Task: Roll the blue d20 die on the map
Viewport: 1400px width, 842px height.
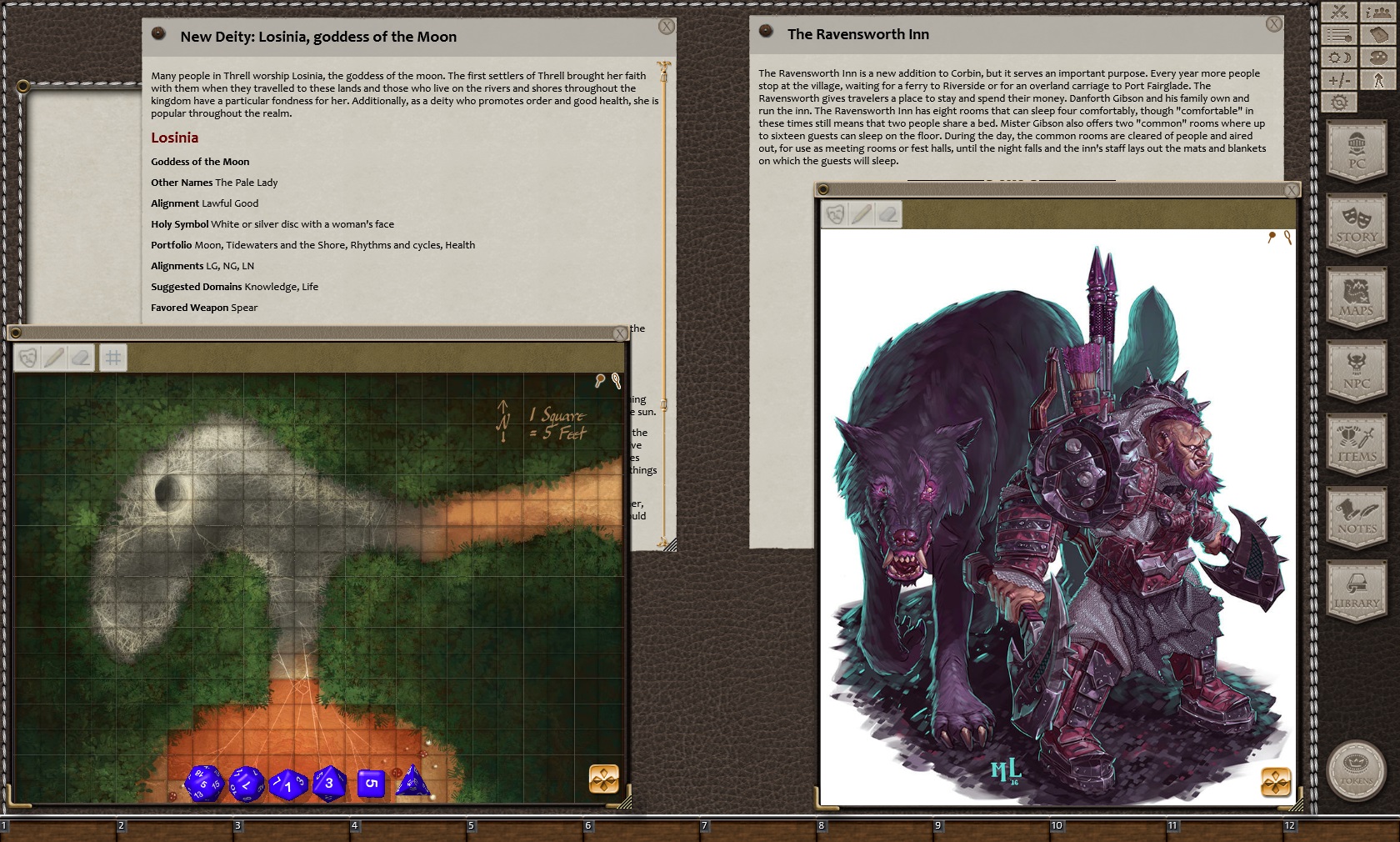Action: coord(202,784)
